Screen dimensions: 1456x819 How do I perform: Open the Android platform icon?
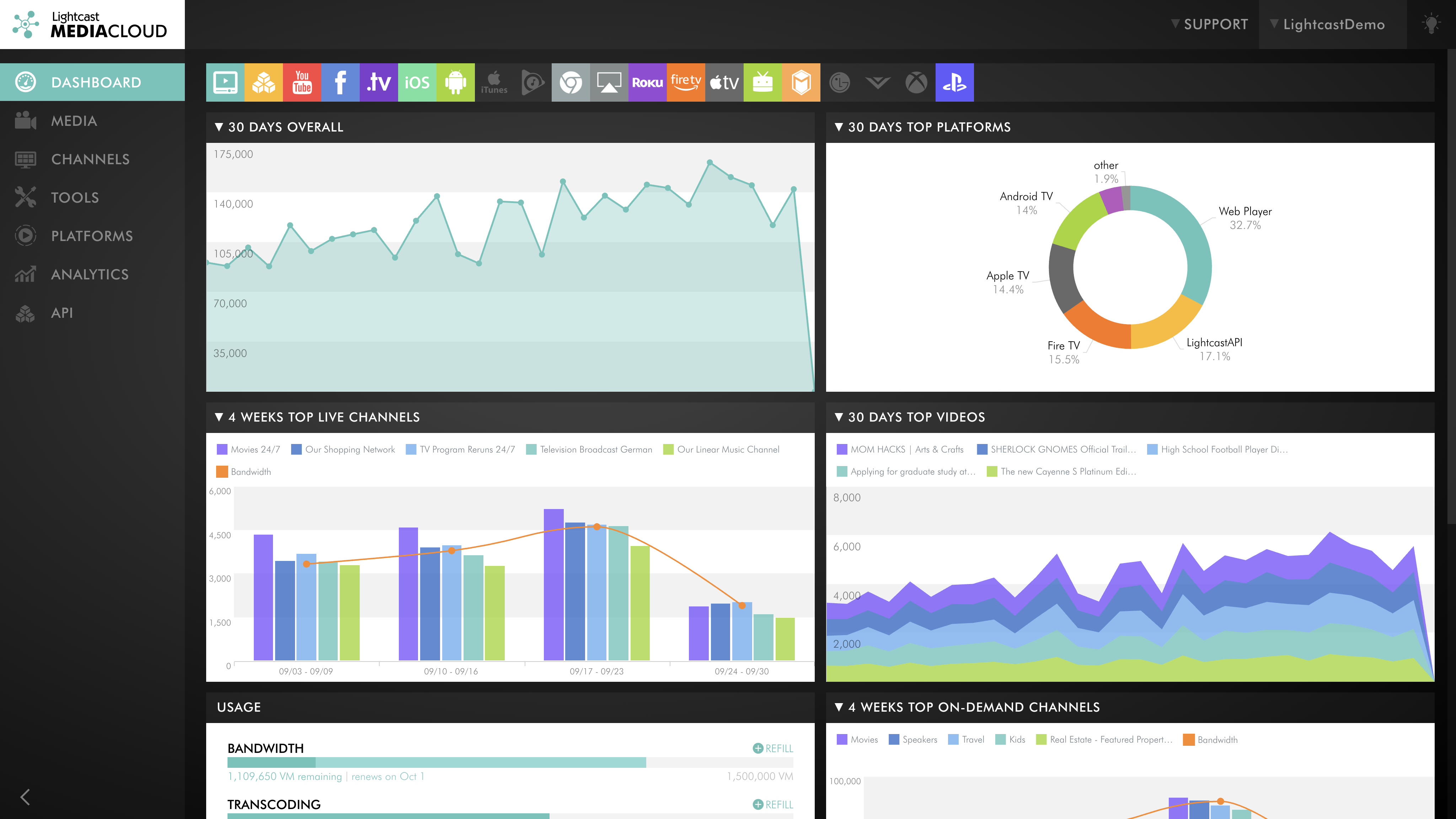pos(456,82)
